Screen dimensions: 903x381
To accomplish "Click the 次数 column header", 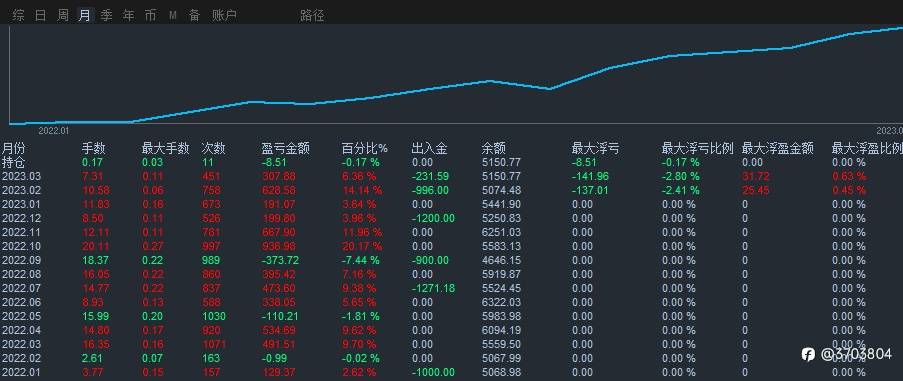I will click(214, 148).
